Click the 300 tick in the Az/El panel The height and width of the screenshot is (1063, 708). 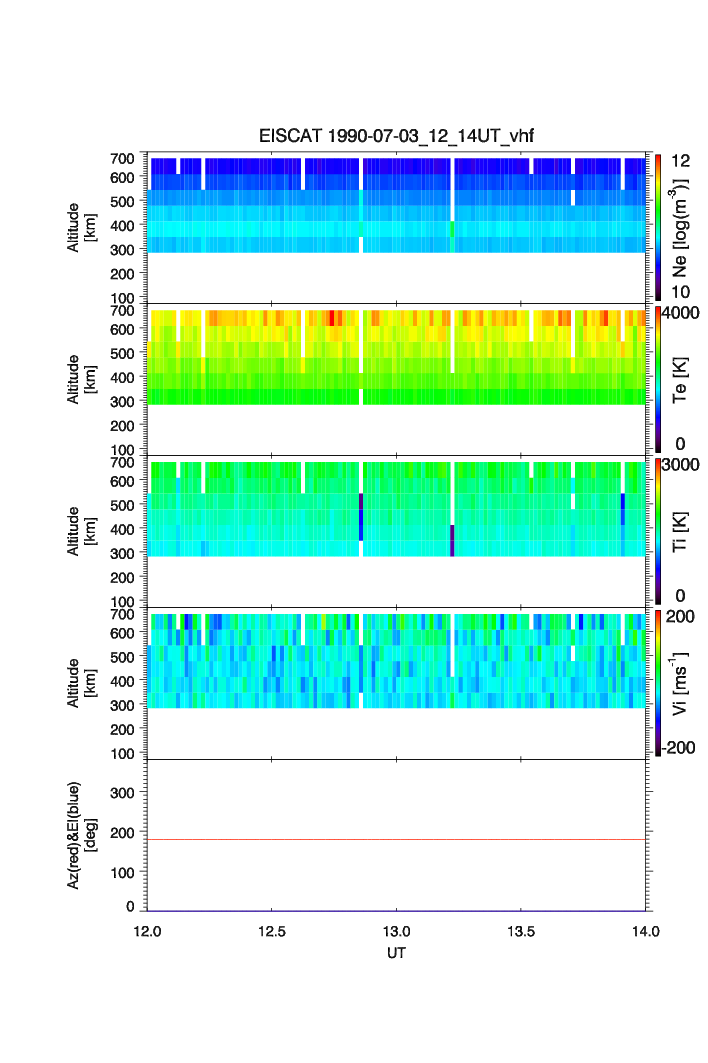pyautogui.click(x=122, y=793)
